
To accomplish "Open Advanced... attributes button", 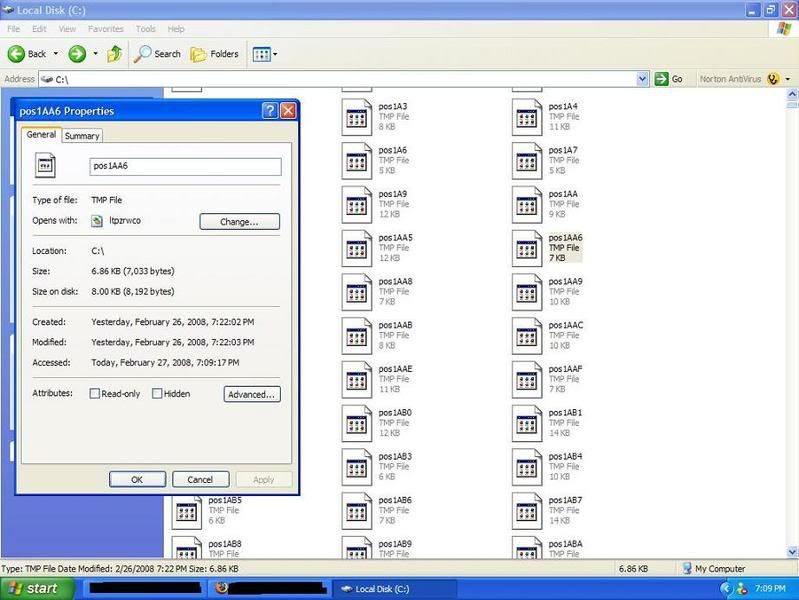I will 251,395.
